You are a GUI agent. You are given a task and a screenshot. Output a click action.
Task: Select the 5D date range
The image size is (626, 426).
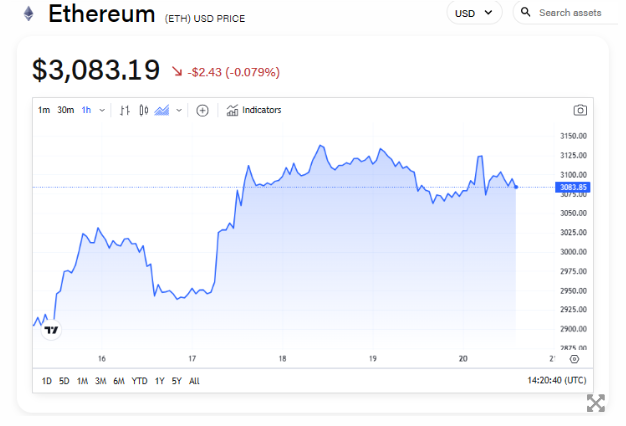click(x=64, y=381)
